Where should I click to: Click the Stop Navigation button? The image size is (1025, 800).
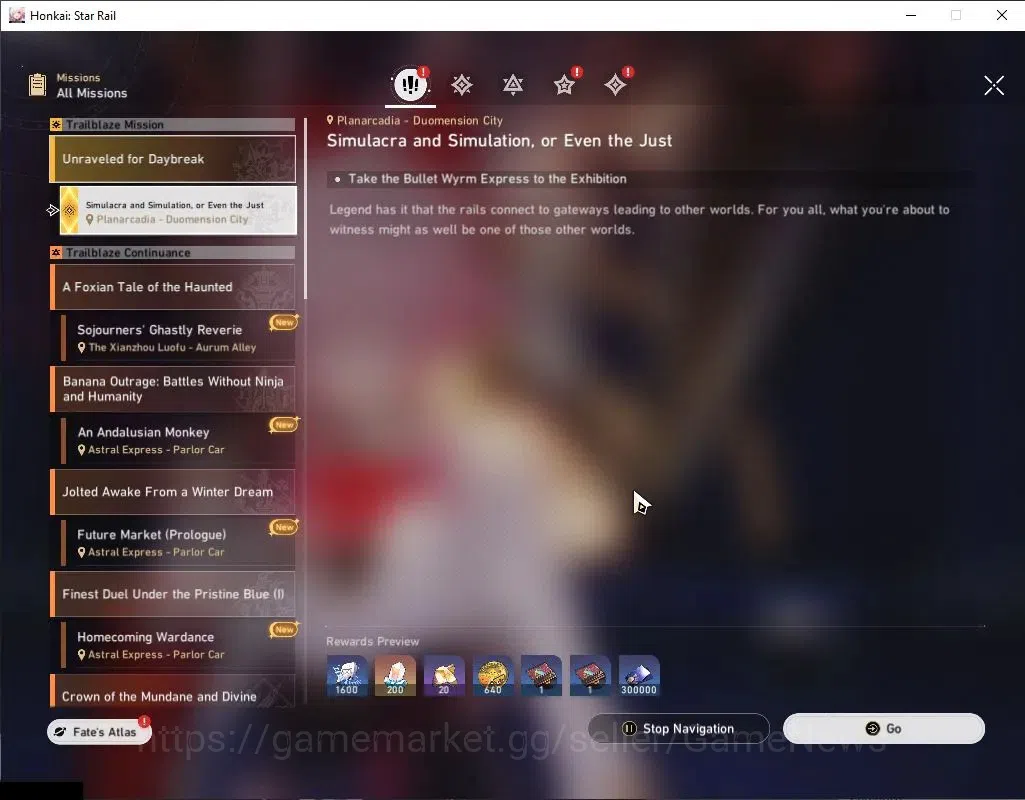pyautogui.click(x=679, y=728)
